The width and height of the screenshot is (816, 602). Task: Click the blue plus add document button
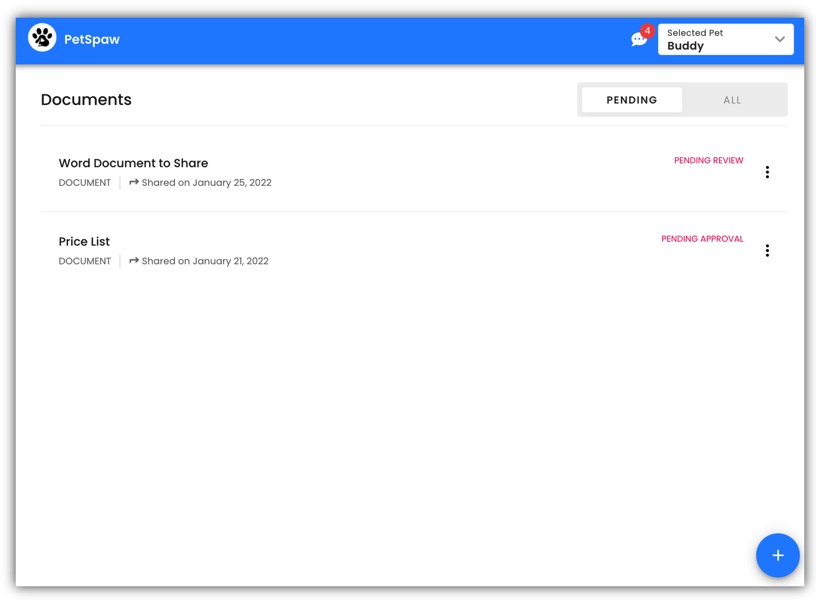point(777,555)
